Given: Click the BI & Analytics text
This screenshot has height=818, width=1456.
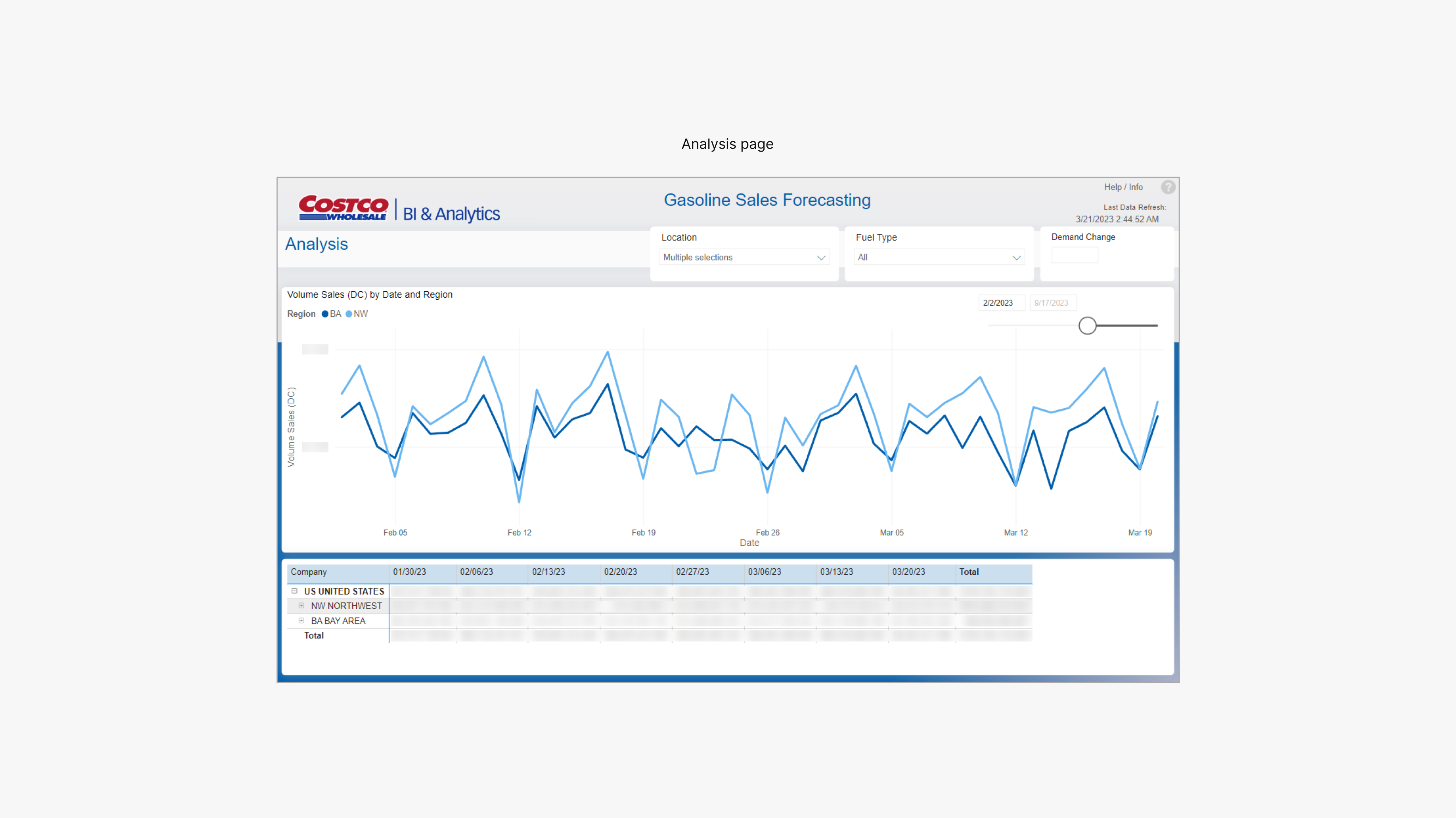Looking at the screenshot, I should (x=451, y=214).
